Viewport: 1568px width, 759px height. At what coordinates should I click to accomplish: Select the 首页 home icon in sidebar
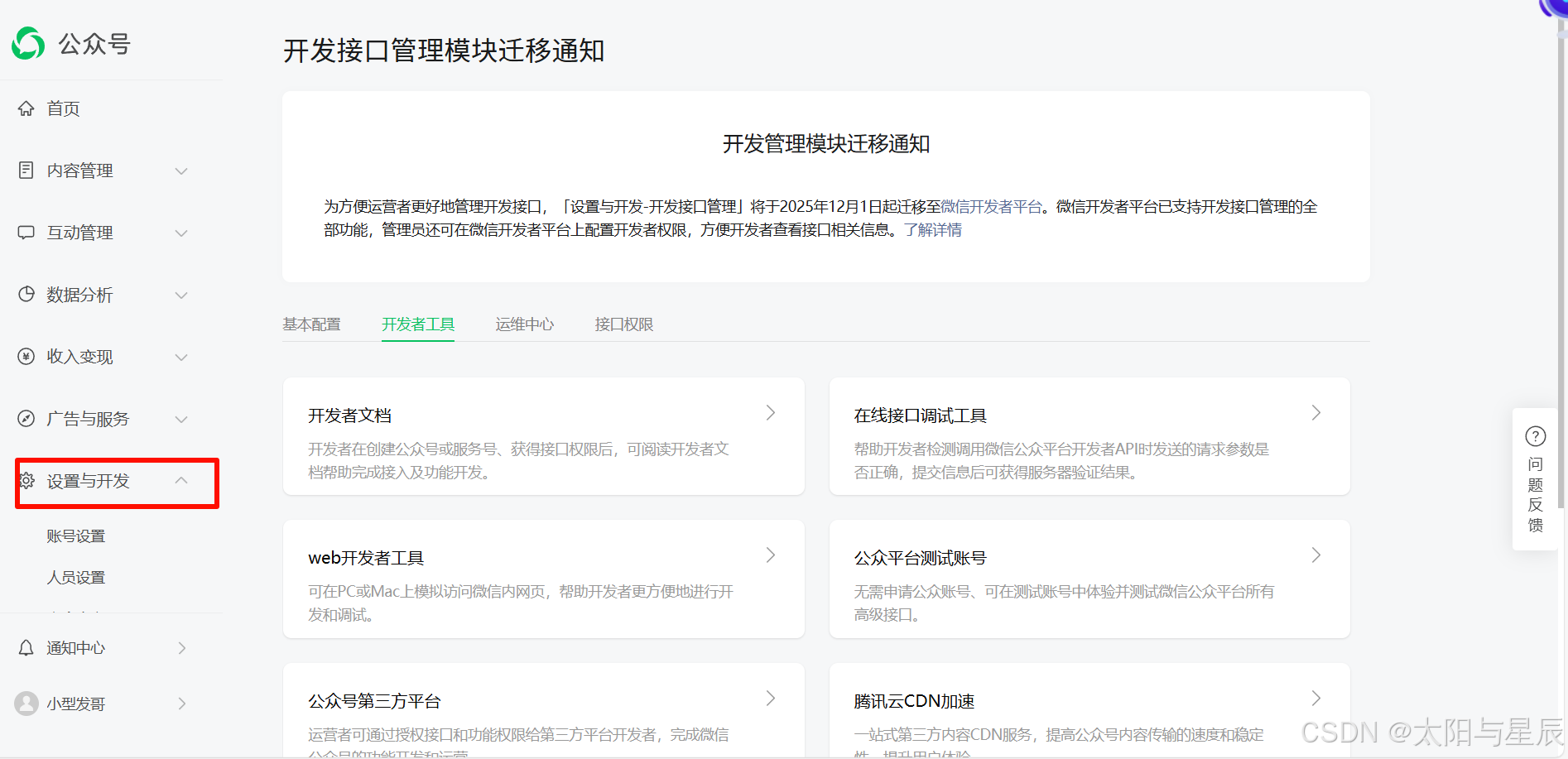[26, 108]
